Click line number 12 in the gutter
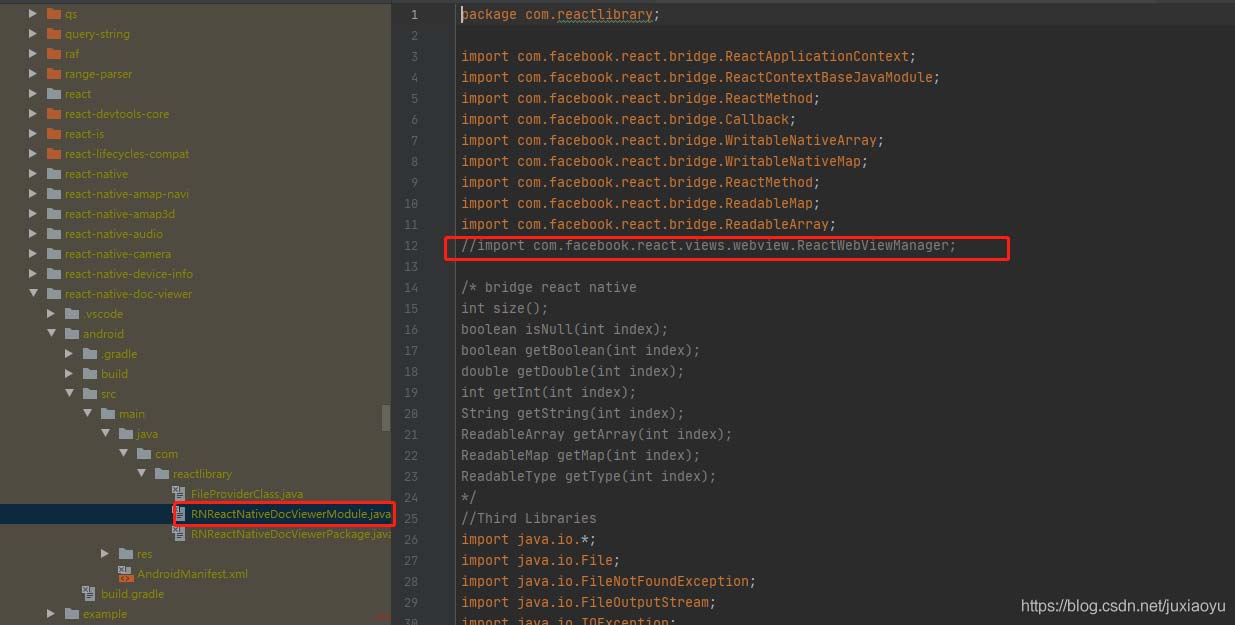This screenshot has width=1235, height=625. pos(411,245)
